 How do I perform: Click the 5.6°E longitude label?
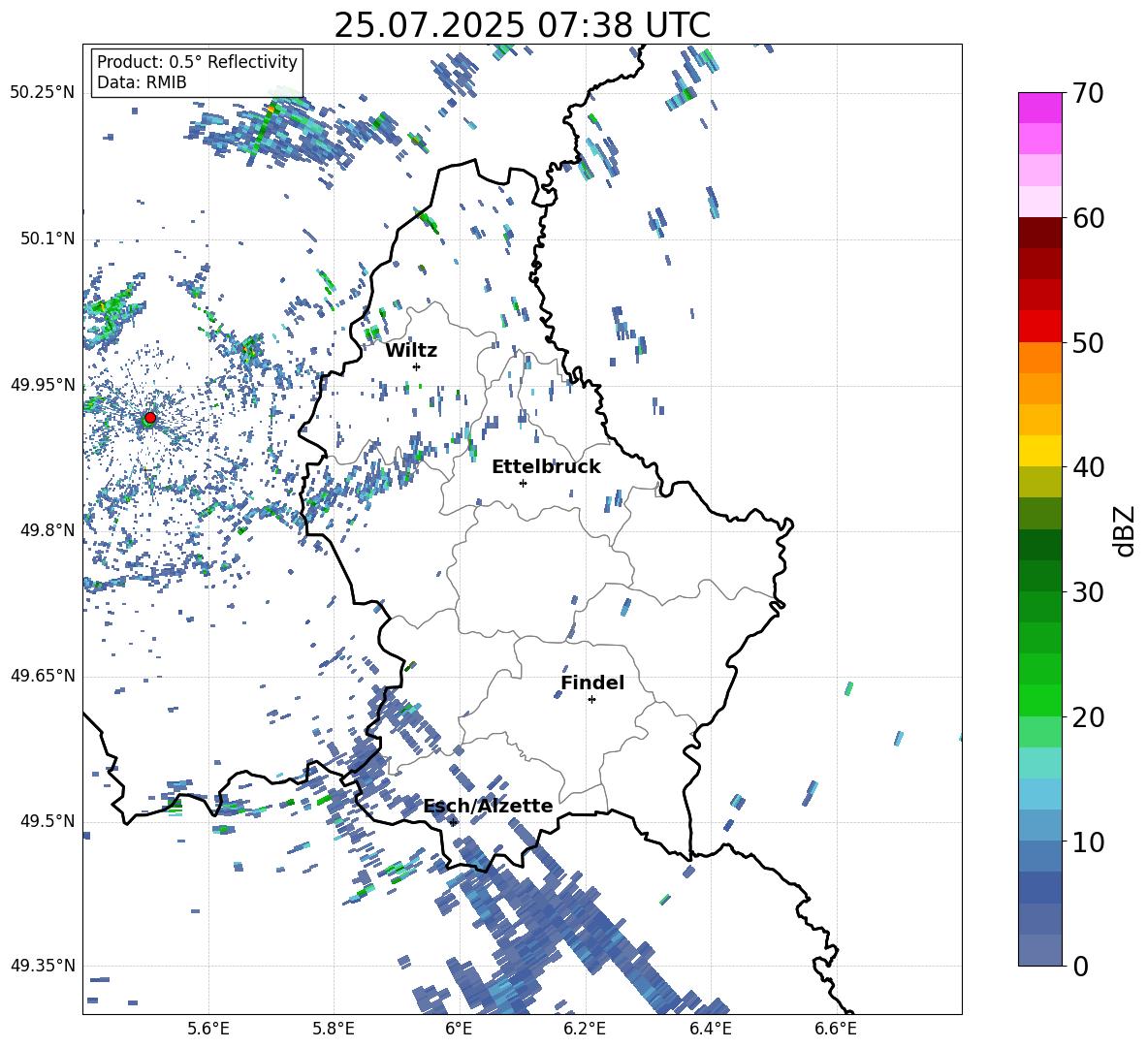[x=208, y=1029]
